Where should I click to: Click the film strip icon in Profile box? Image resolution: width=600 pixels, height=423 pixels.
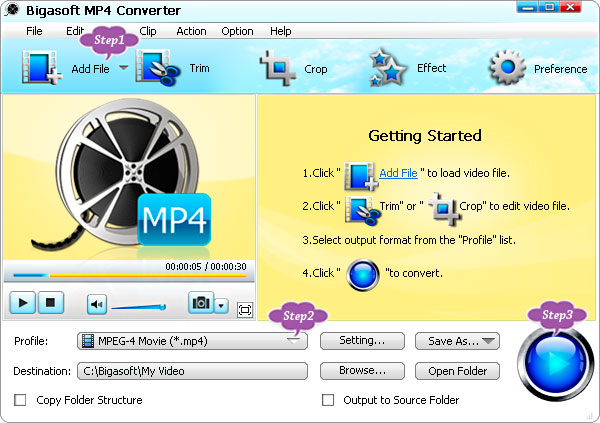pyautogui.click(x=88, y=341)
